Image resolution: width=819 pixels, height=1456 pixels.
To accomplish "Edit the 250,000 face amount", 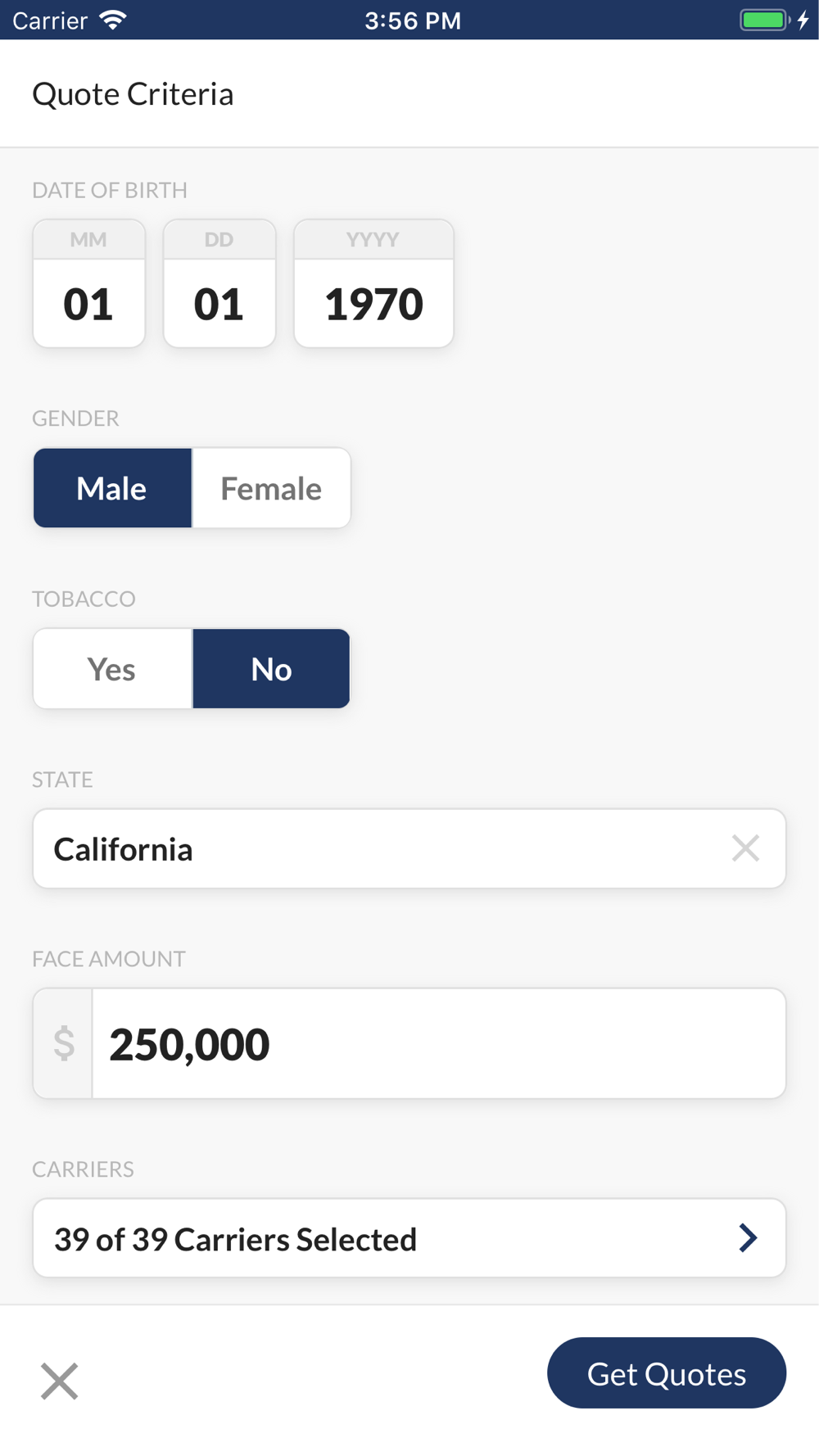I will [x=438, y=1044].
